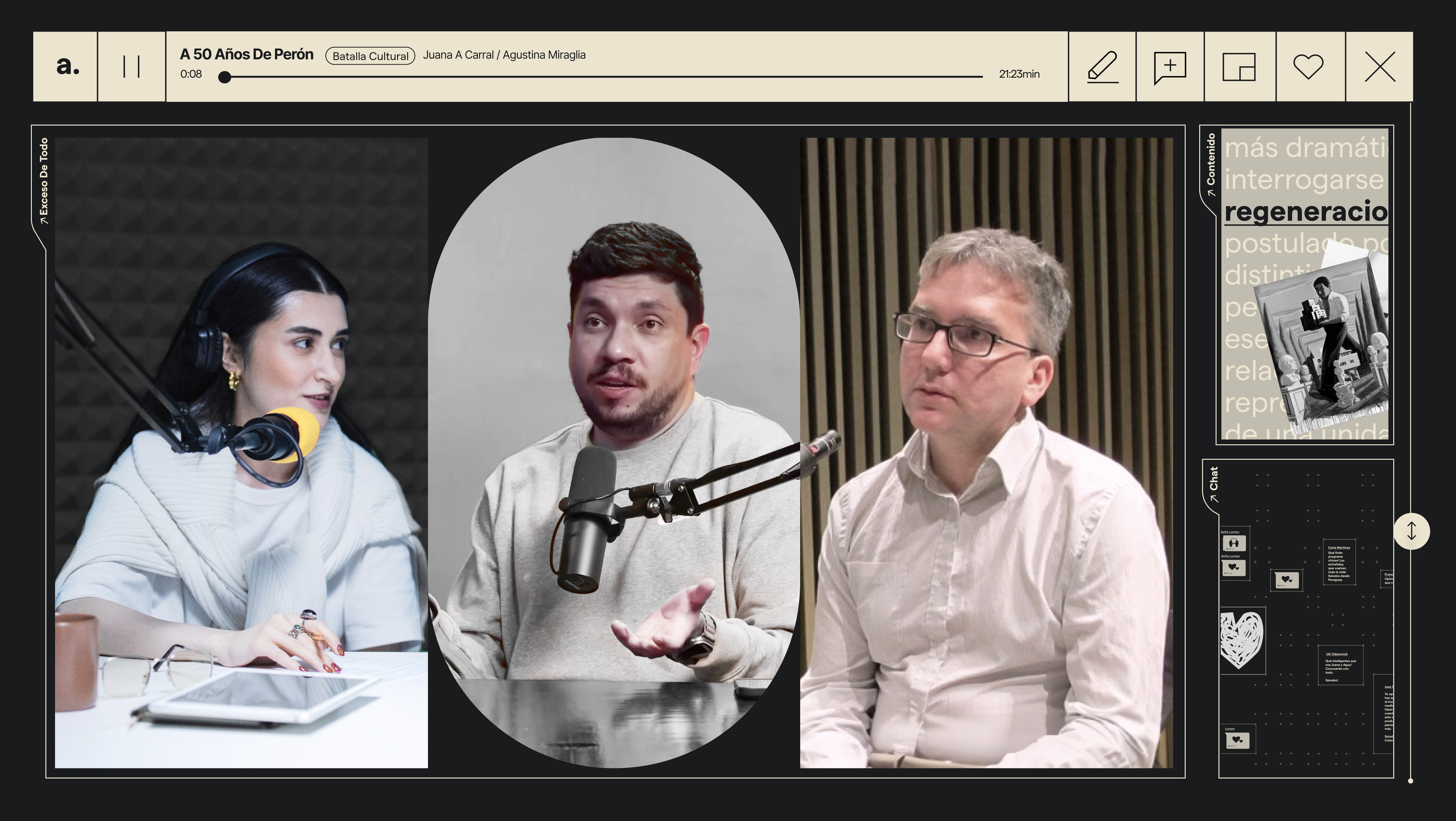
Task: Select the video of man with glasses
Action: tap(986, 453)
